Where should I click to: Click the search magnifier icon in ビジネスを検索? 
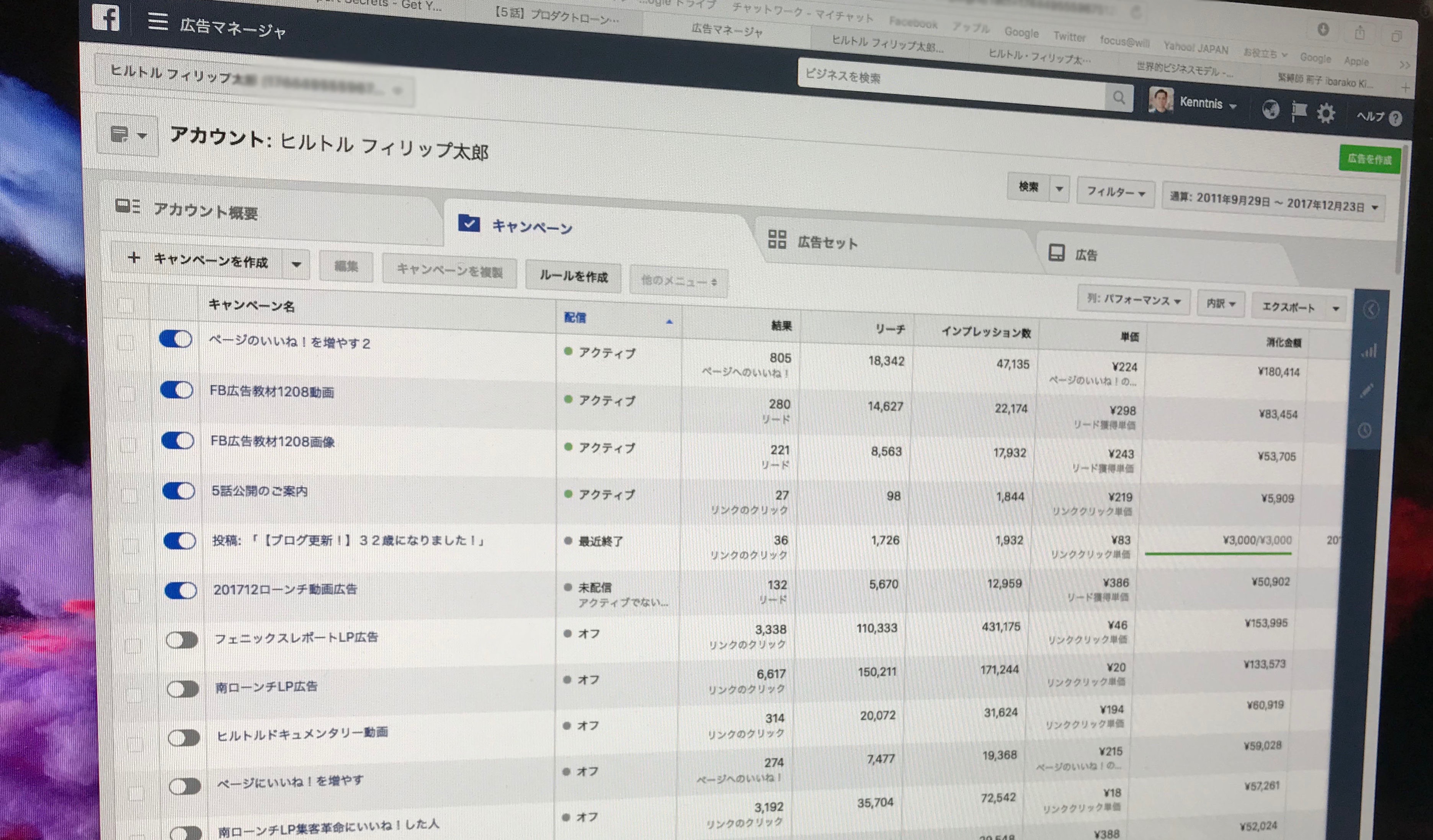pos(1119,98)
